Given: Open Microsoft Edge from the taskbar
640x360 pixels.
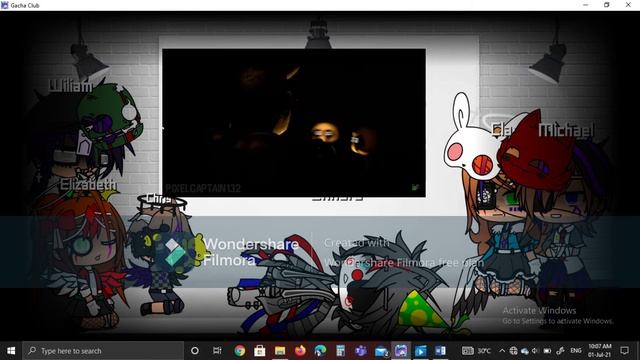Looking at the screenshot, I should [x=320, y=351].
